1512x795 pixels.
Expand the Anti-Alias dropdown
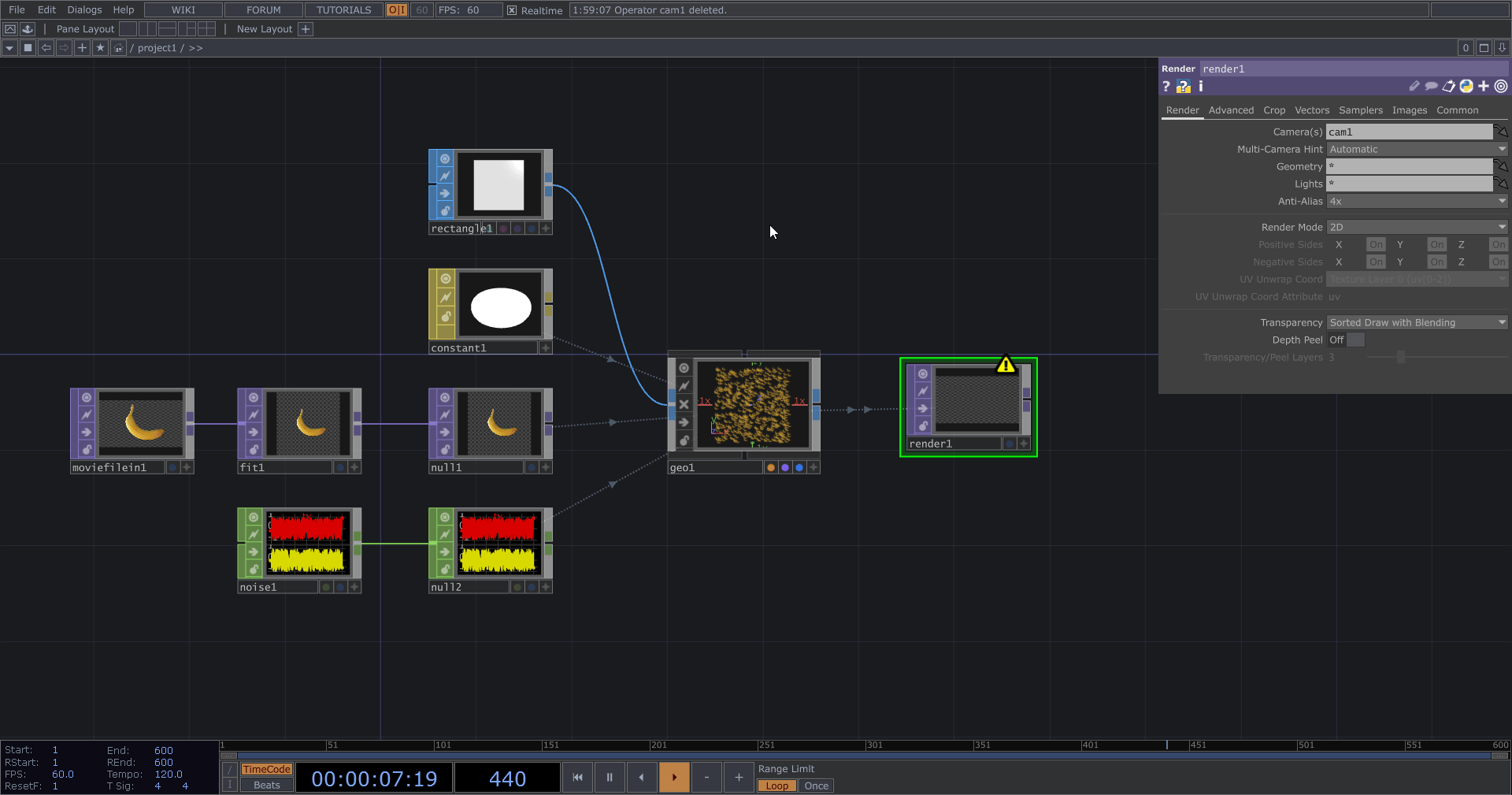1416,202
